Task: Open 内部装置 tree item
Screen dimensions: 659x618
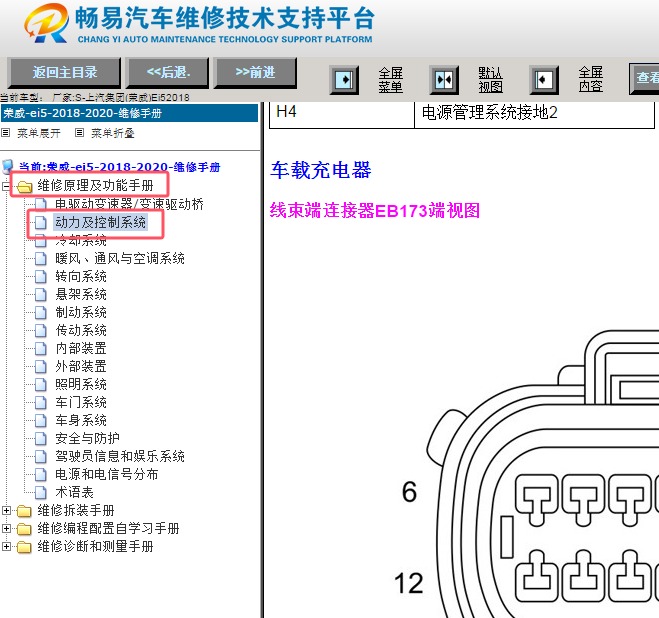Action: (x=81, y=349)
